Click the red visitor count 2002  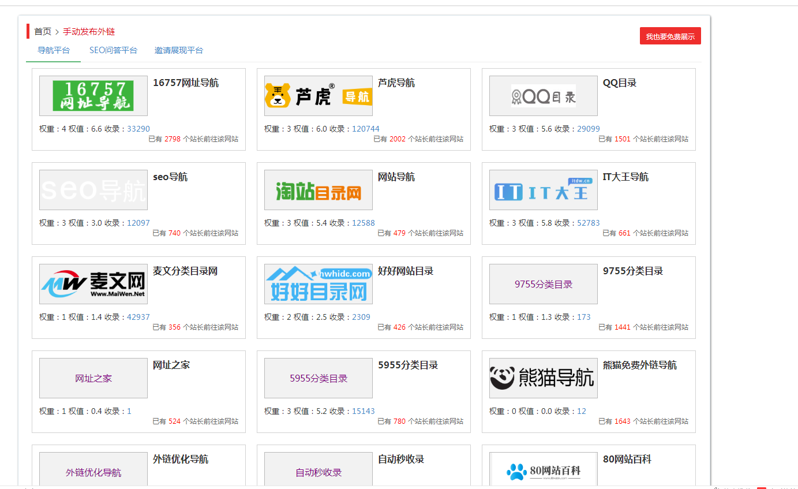[397, 139]
